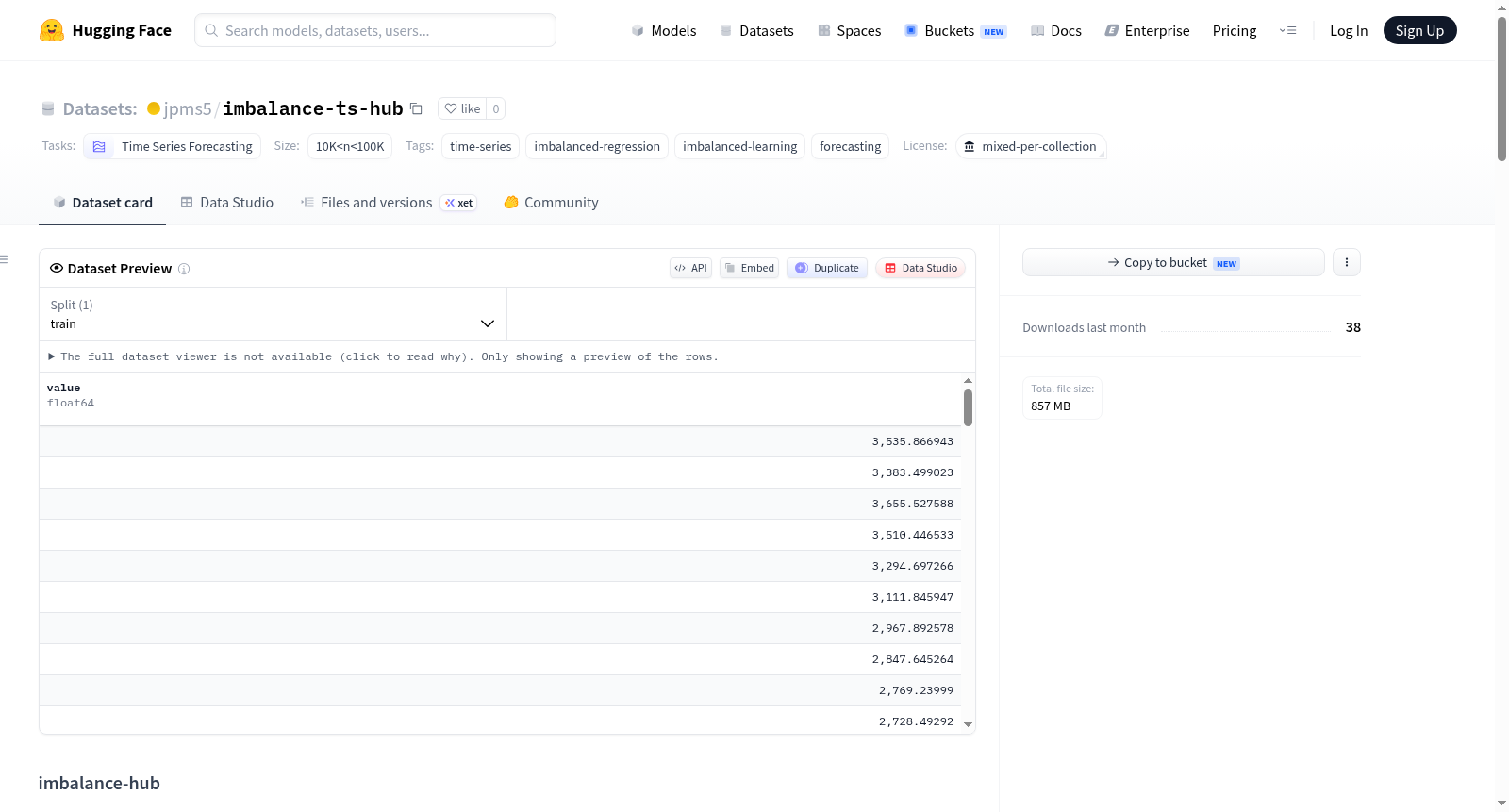Open Enterprise in the top navigation
The width and height of the screenshot is (1509, 812).
1147,30
